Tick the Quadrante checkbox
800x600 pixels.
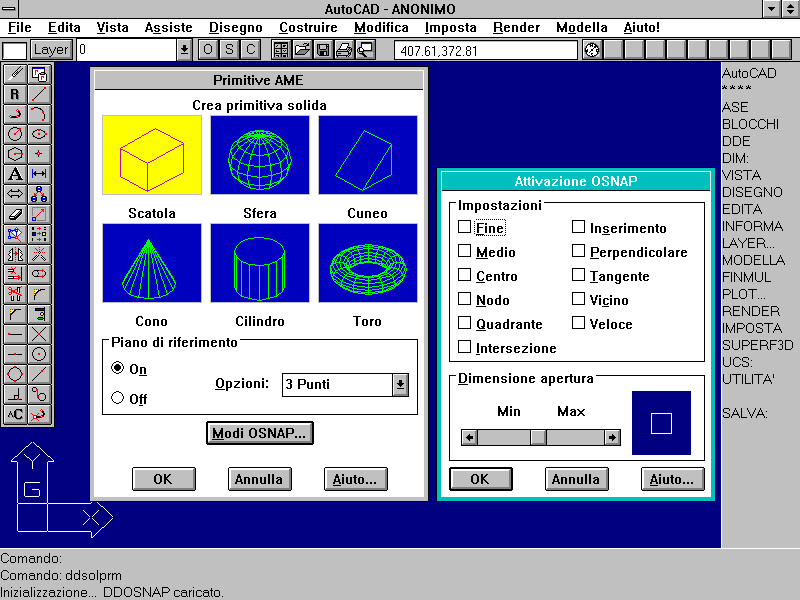(x=464, y=322)
